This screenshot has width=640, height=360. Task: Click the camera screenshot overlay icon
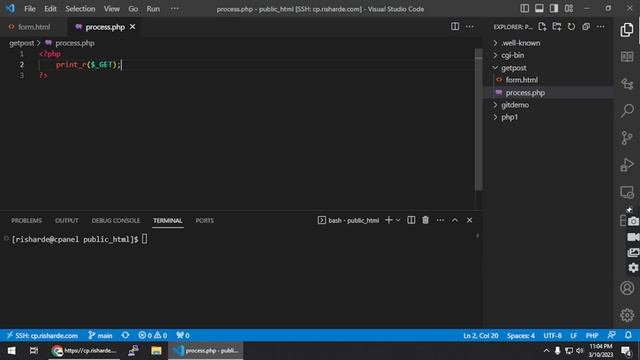pyautogui.click(x=633, y=221)
